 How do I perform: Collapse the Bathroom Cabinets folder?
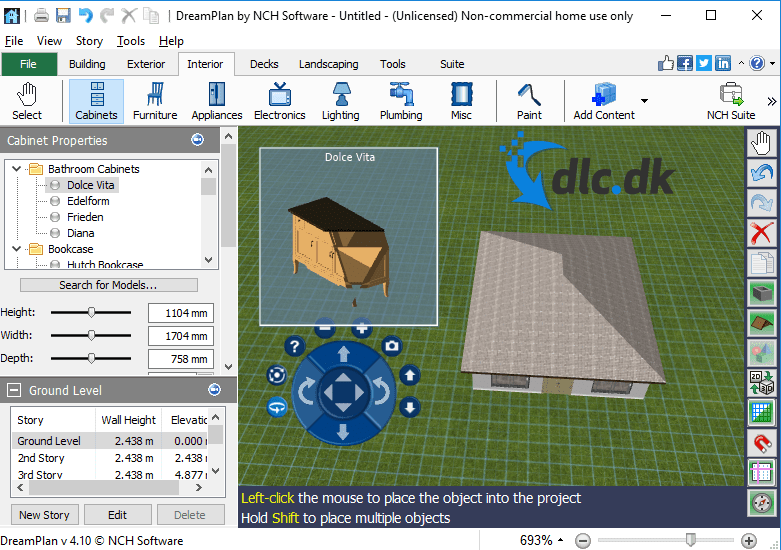coord(16,169)
